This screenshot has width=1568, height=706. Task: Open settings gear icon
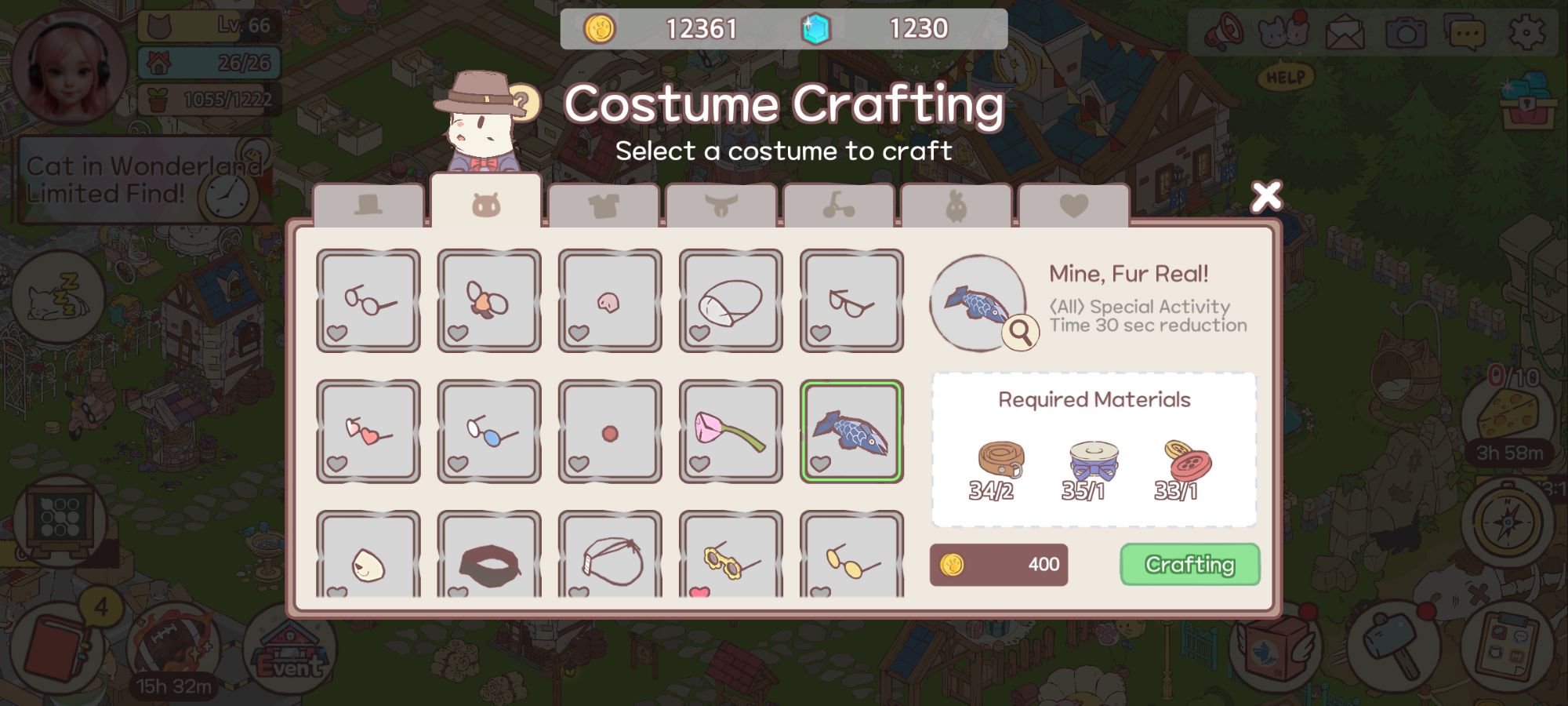click(x=1527, y=33)
